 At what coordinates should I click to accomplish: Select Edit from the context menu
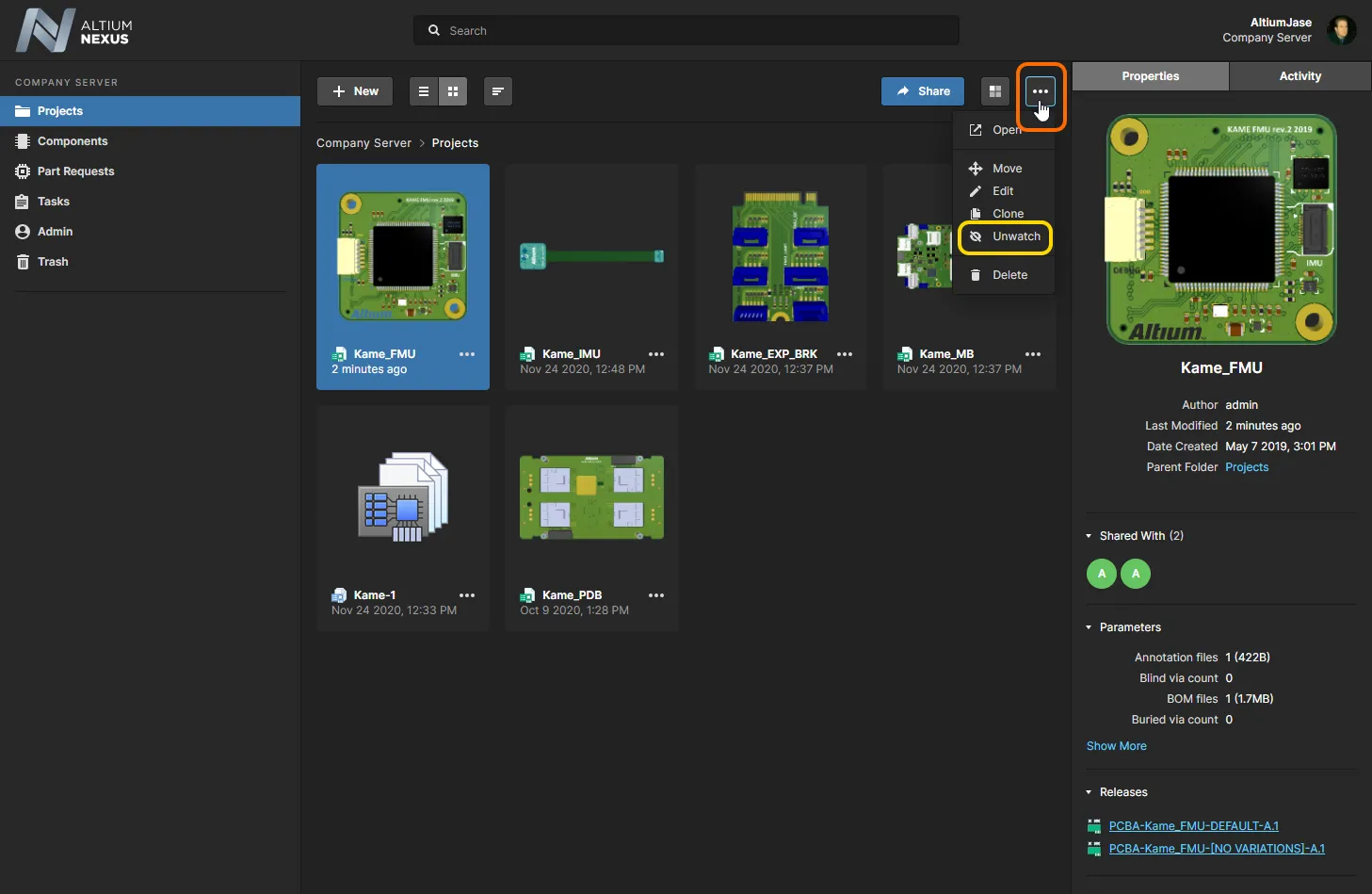tap(1004, 191)
